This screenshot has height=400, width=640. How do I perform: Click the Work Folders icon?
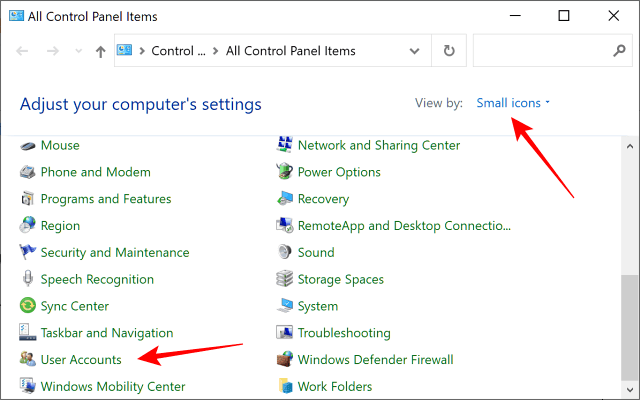point(285,386)
